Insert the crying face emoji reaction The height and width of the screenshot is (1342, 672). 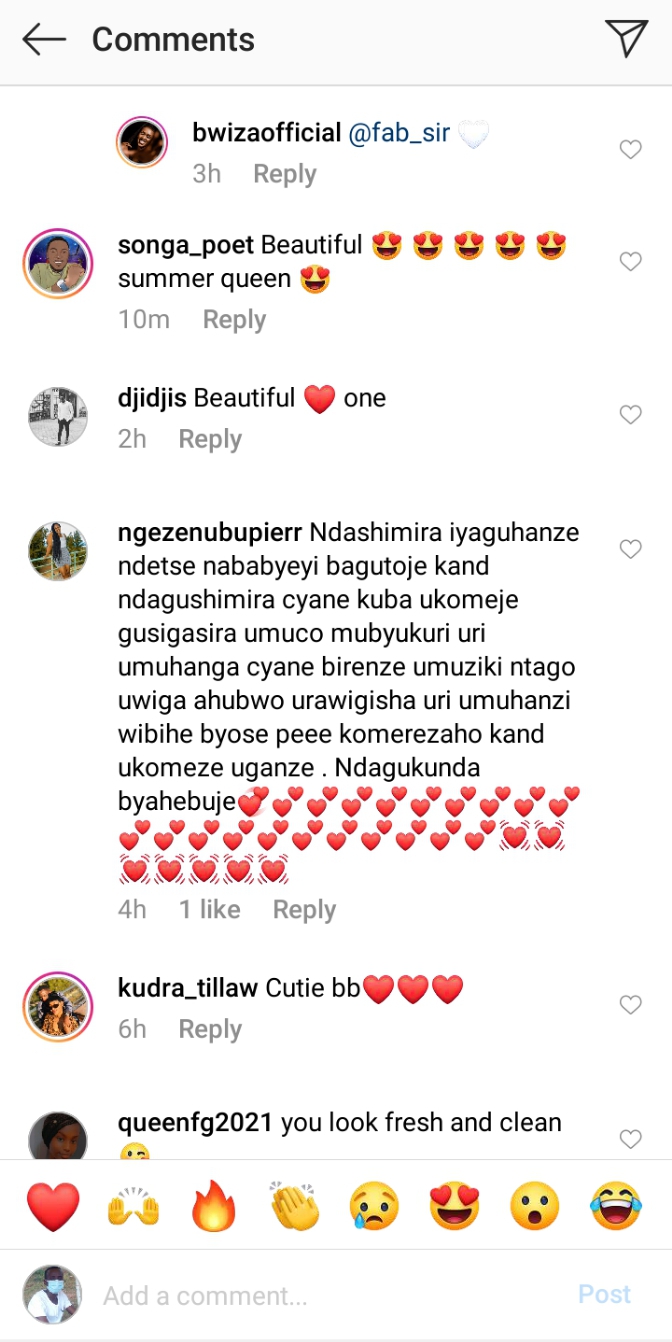(375, 1206)
